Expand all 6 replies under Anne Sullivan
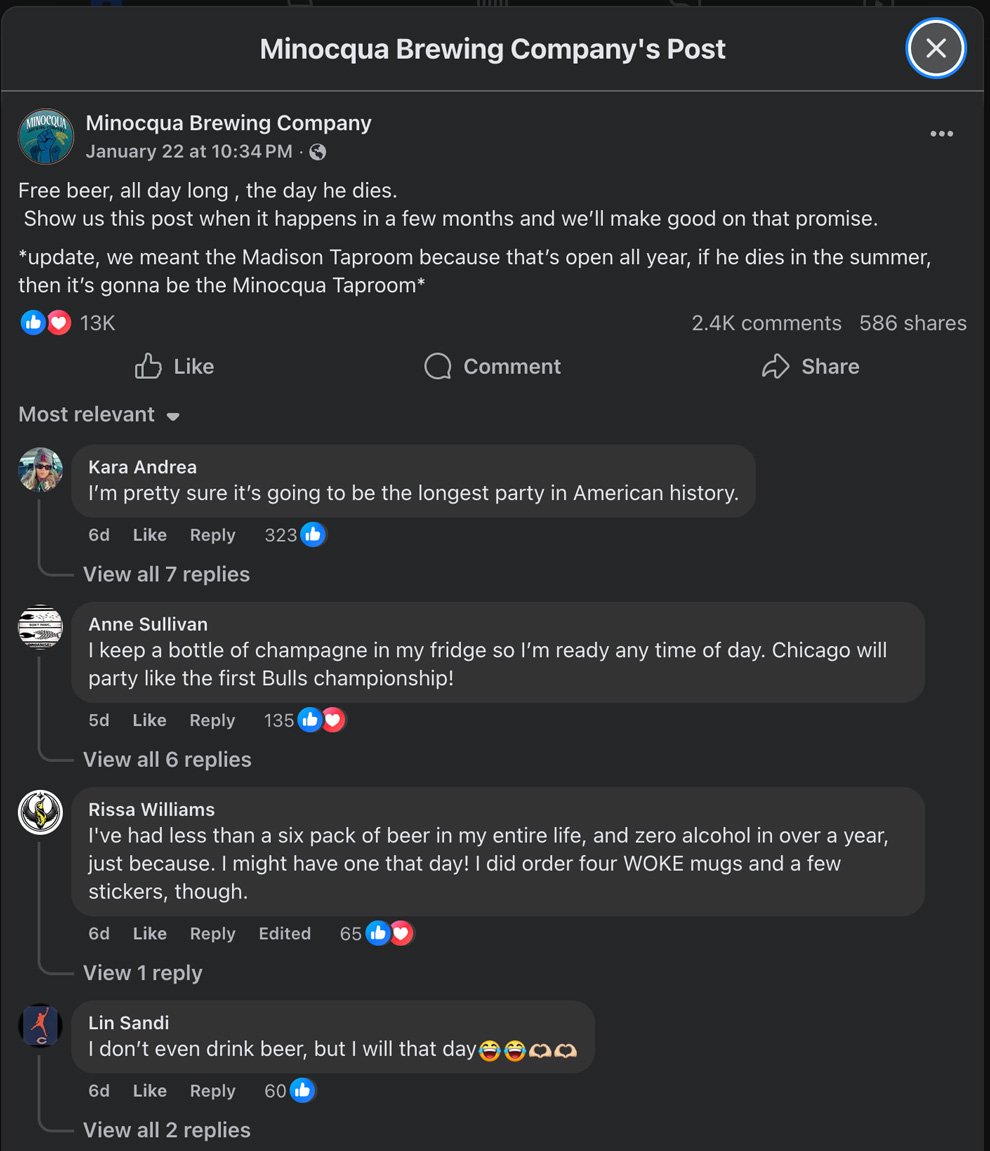The image size is (990, 1151). click(167, 759)
